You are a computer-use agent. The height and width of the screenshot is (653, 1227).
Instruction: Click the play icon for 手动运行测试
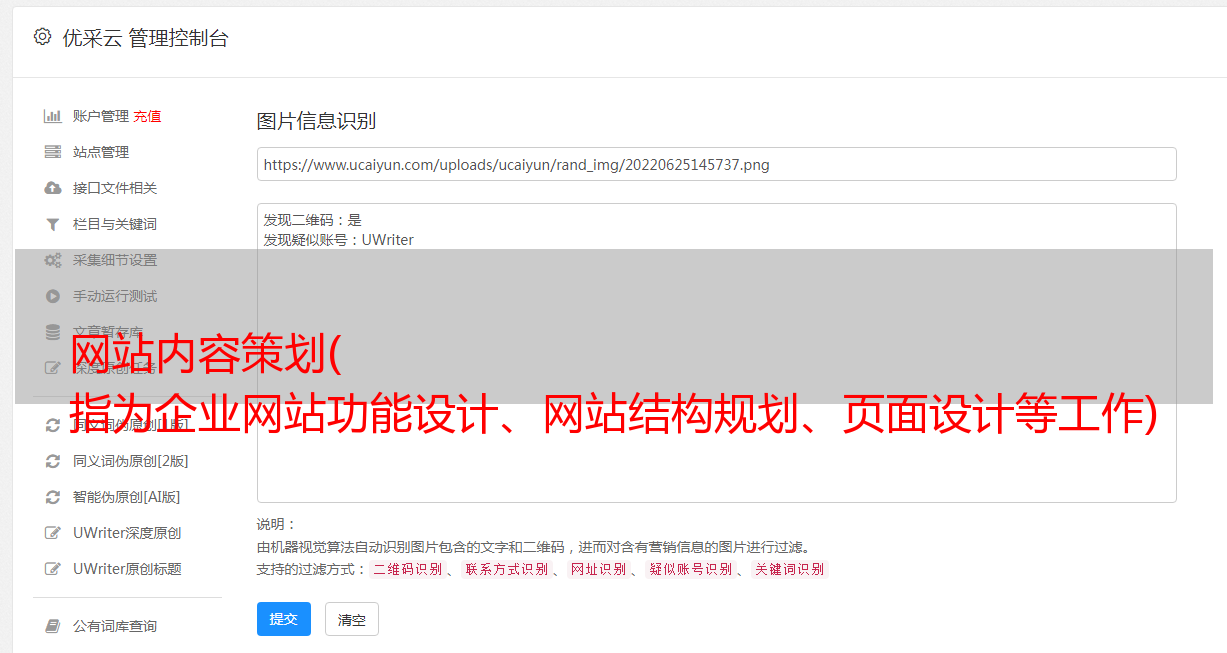53,296
